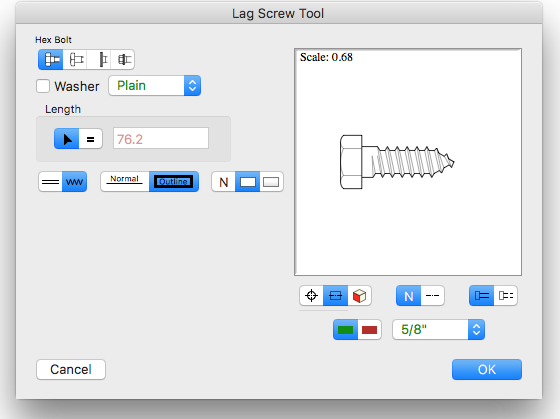
Task: Select the straight double-line thread style
Action: click(50, 182)
